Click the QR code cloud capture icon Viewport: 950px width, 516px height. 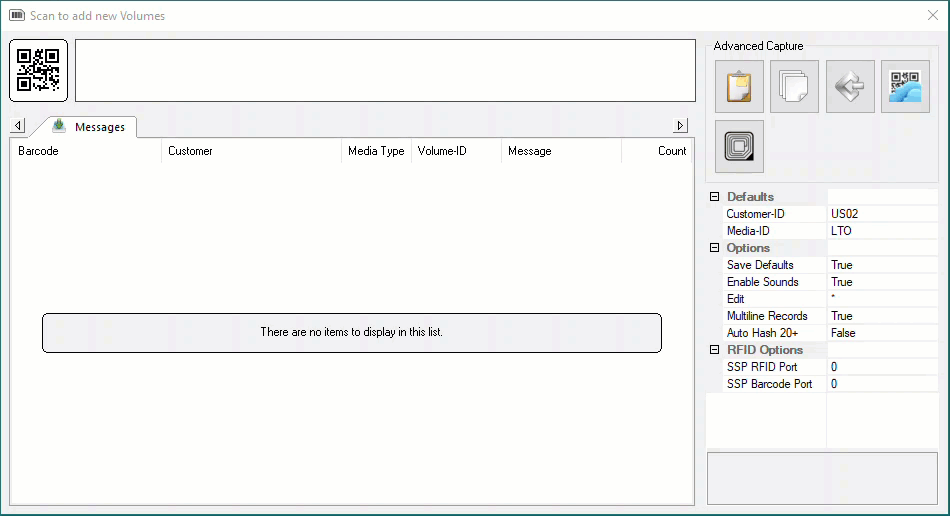pyautogui.click(x=905, y=86)
